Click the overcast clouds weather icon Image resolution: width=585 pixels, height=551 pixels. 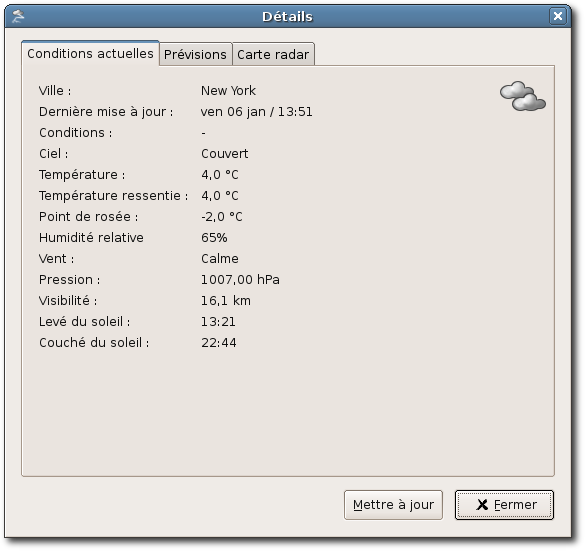[x=523, y=96]
